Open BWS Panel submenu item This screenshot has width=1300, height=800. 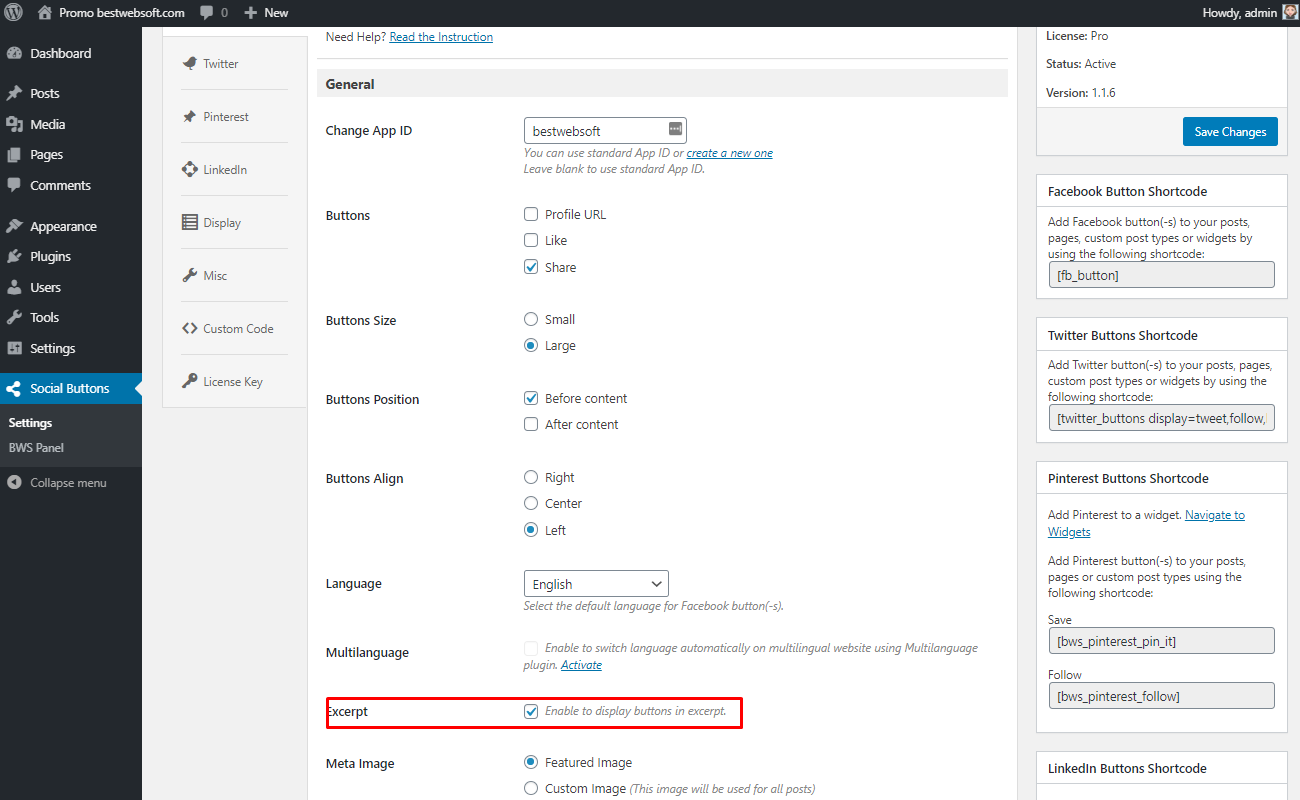pos(36,448)
